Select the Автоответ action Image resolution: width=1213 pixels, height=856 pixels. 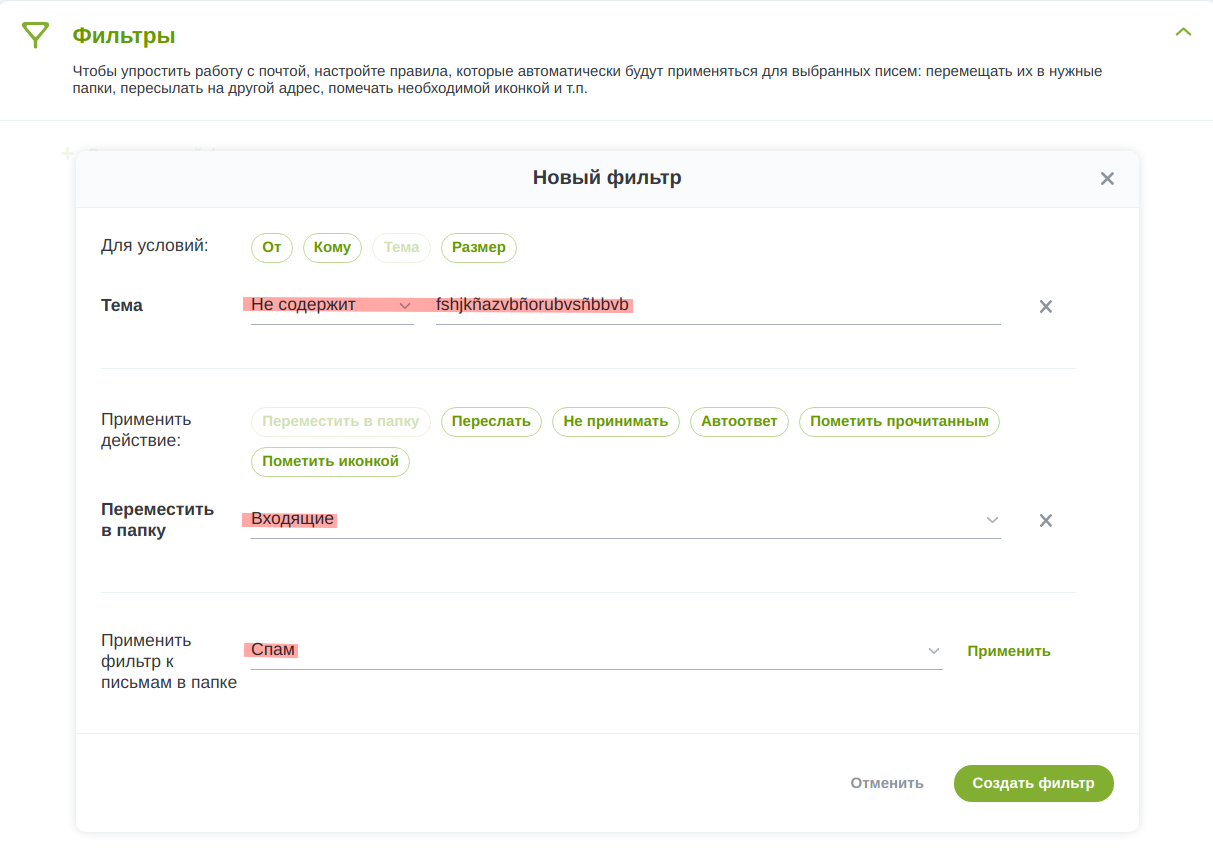[x=739, y=421]
